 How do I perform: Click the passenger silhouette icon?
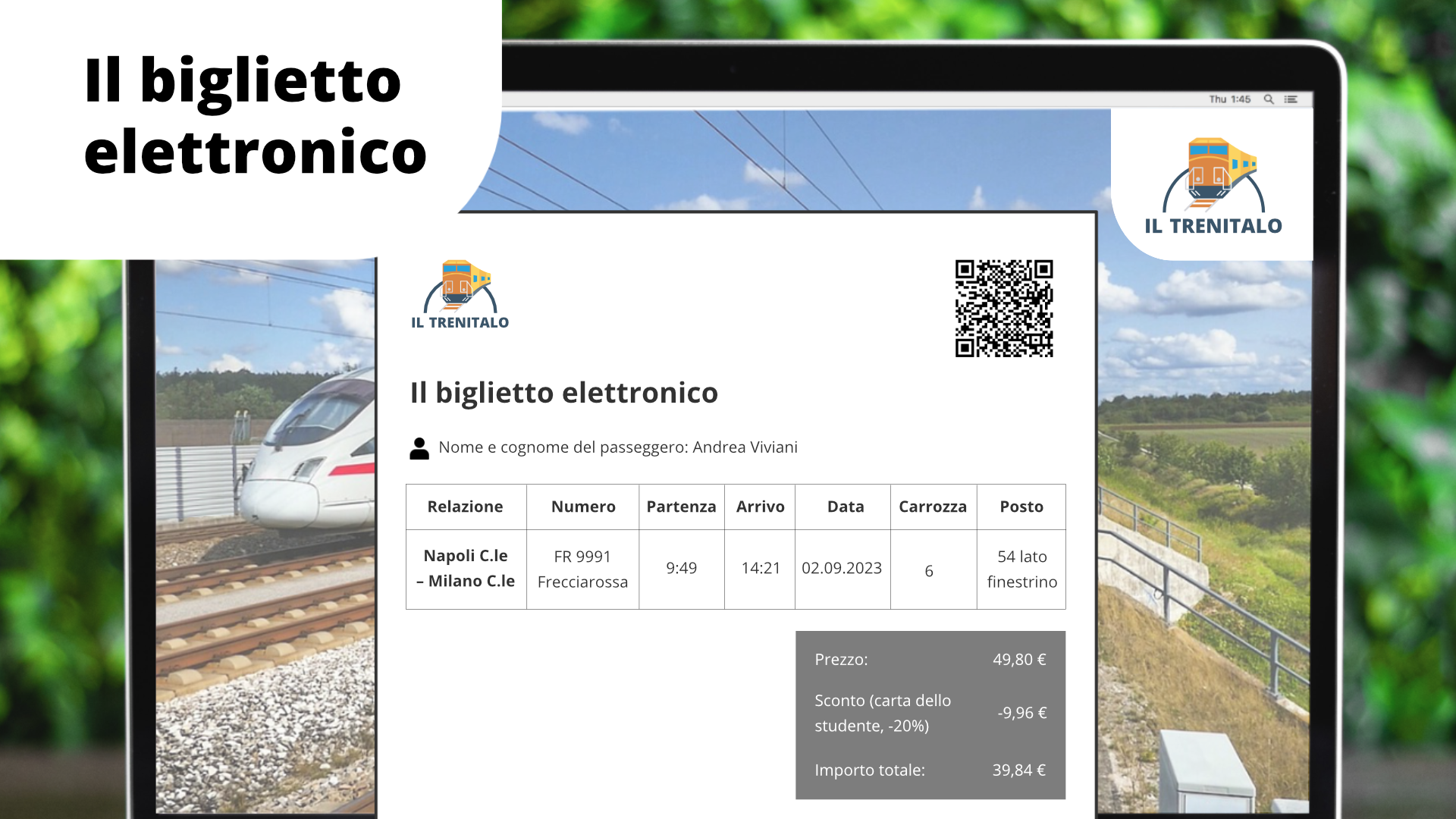click(x=419, y=448)
